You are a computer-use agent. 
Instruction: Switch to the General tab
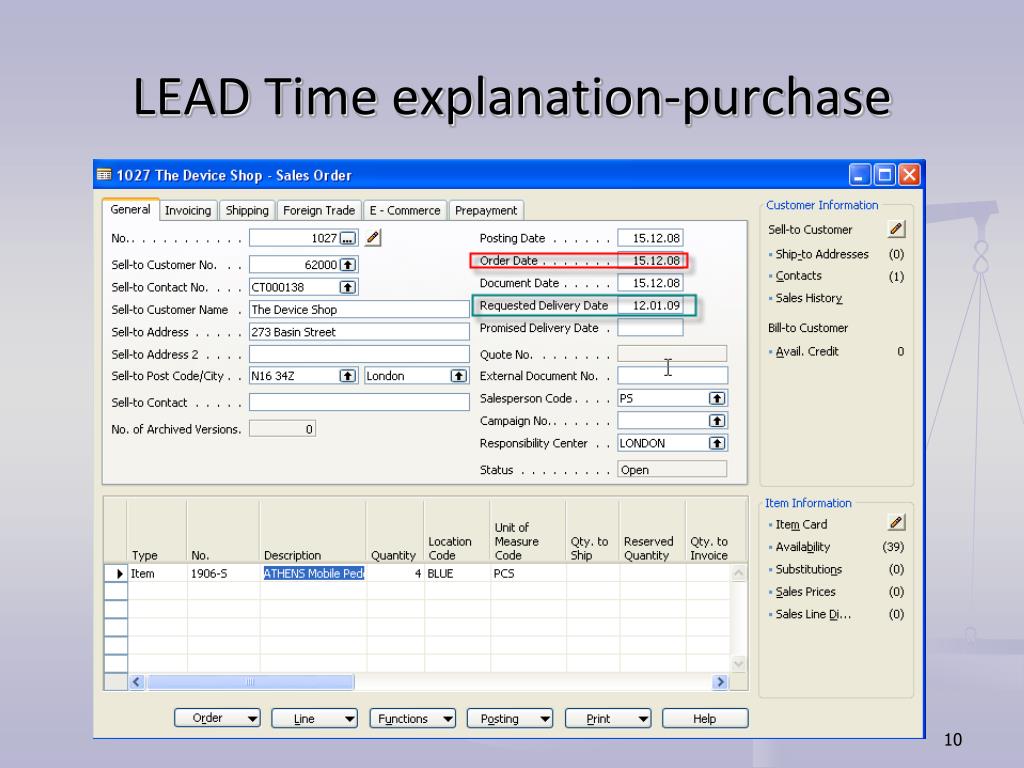tap(130, 210)
